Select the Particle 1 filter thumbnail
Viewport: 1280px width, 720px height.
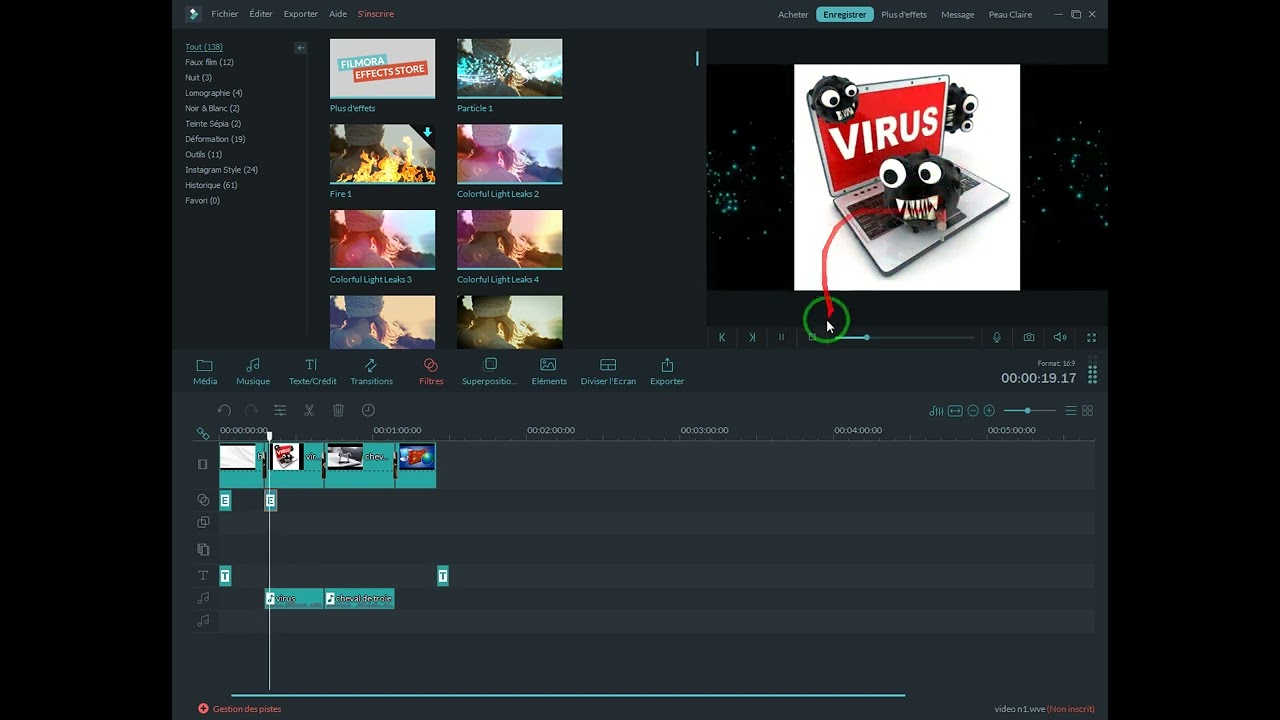[509, 68]
